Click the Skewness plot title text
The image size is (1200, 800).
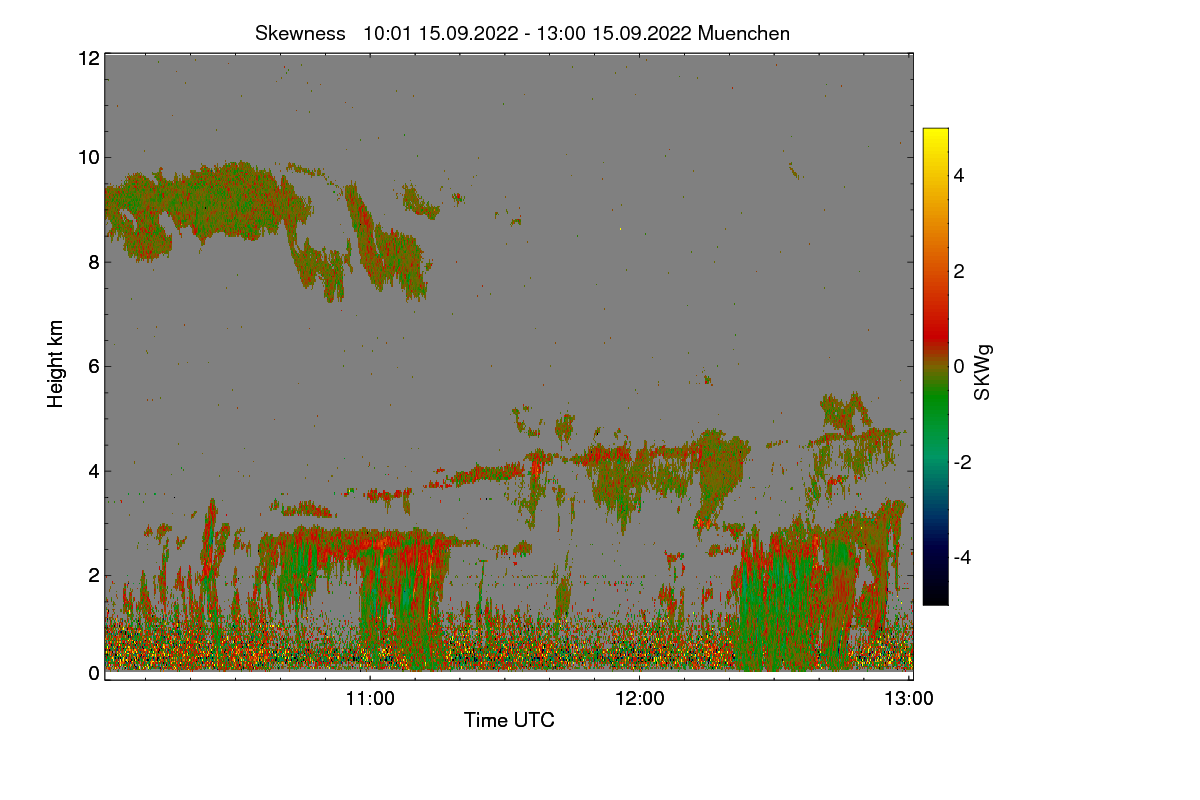coord(522,33)
